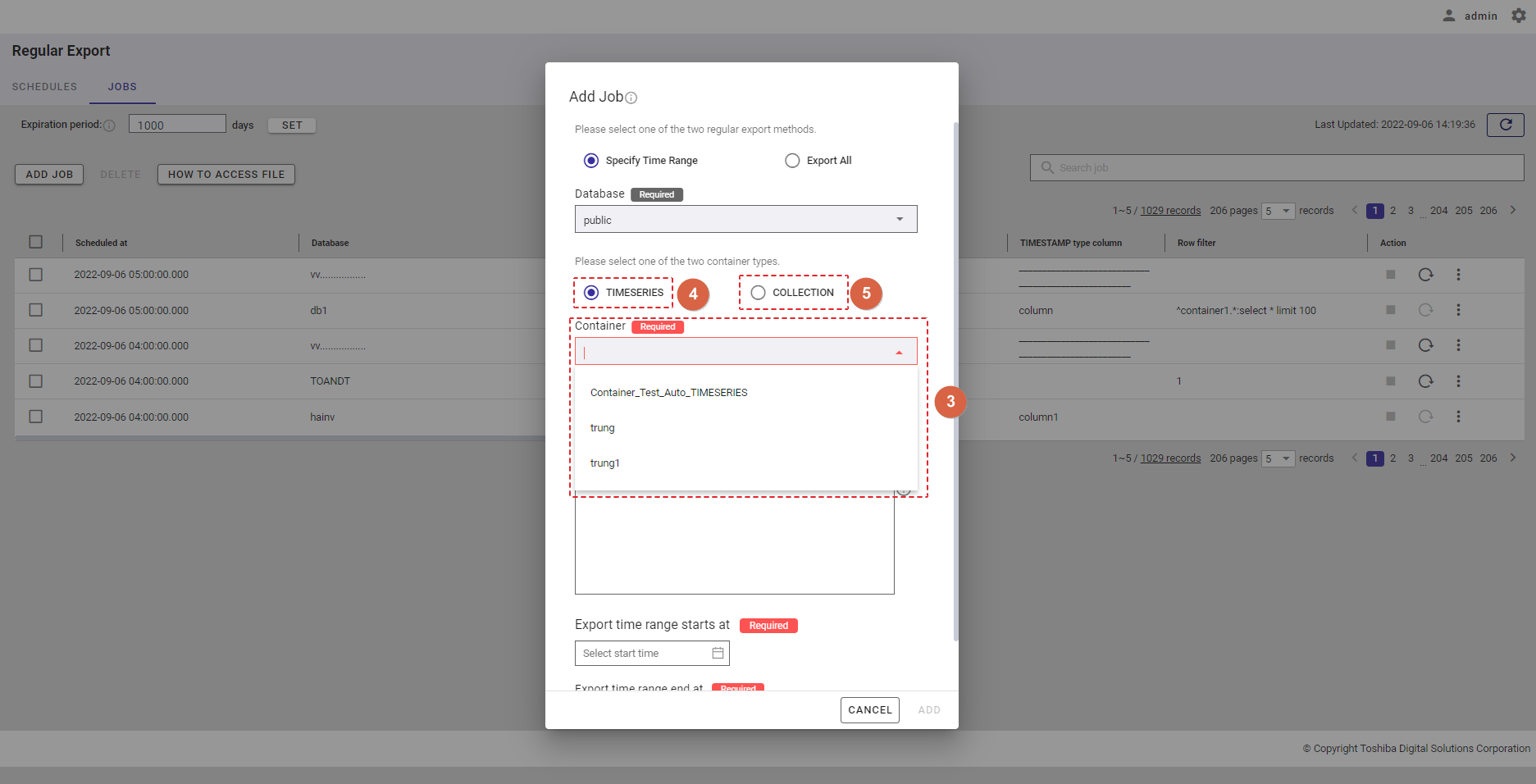Click stop icon for hainv job row
The image size is (1536, 784).
[x=1390, y=417]
